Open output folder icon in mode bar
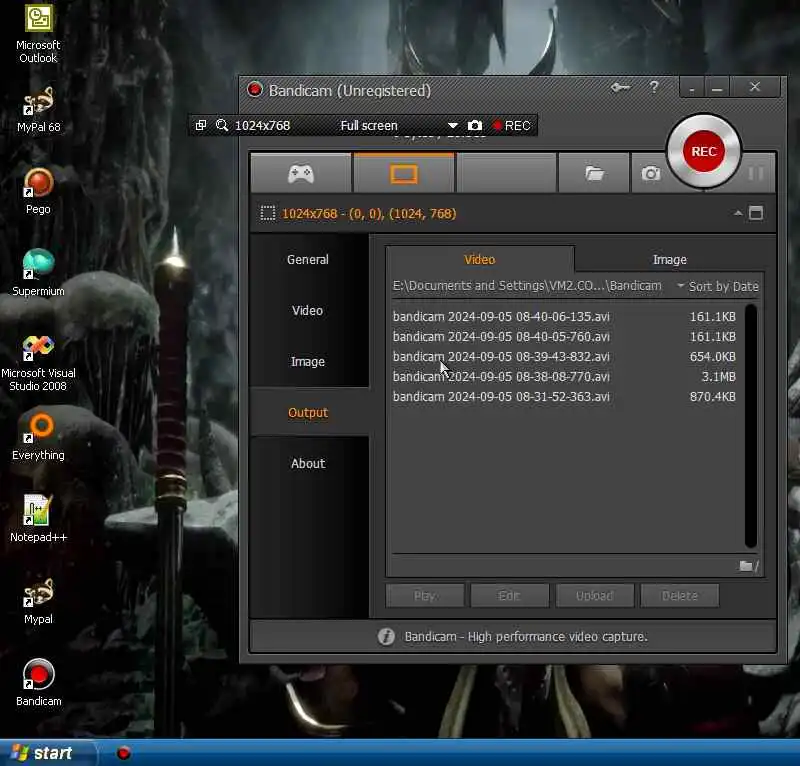Viewport: 800px width, 766px height. [594, 174]
